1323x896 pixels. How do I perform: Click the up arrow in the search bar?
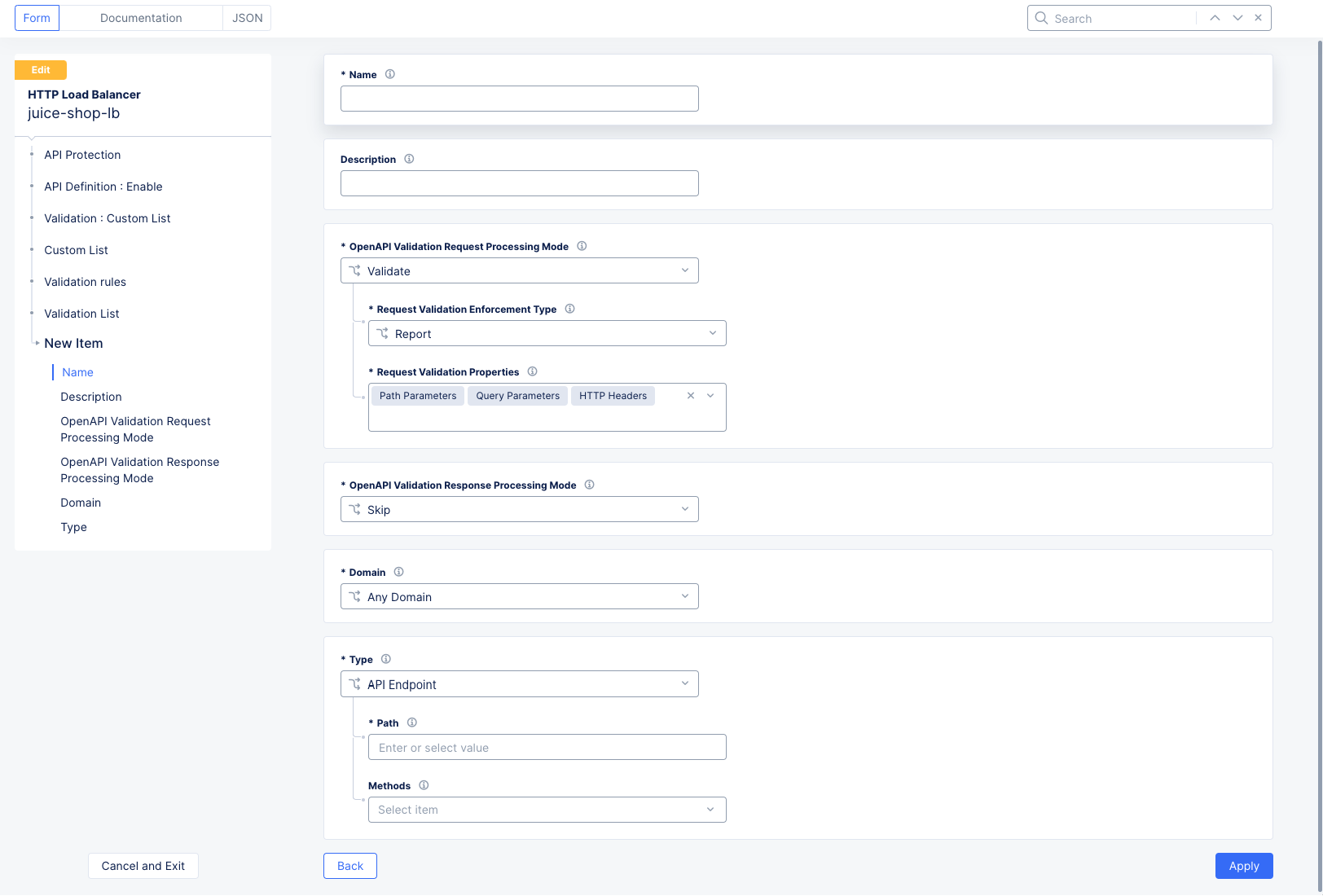(x=1215, y=17)
